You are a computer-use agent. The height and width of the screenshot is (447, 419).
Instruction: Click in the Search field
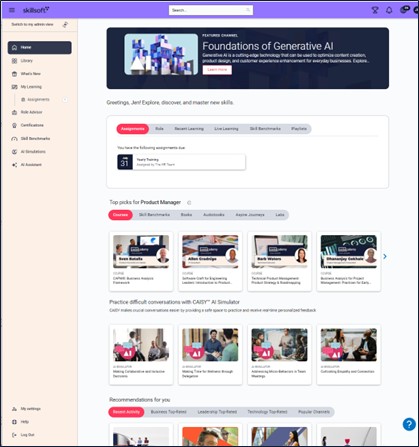coord(211,10)
